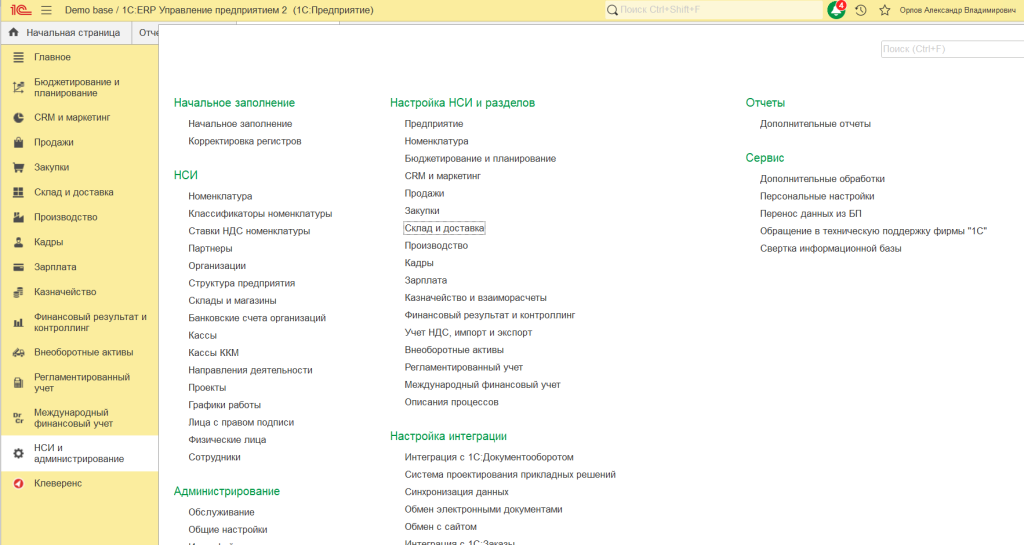
Task: Open Структура предприятия
Action: click(x=242, y=283)
